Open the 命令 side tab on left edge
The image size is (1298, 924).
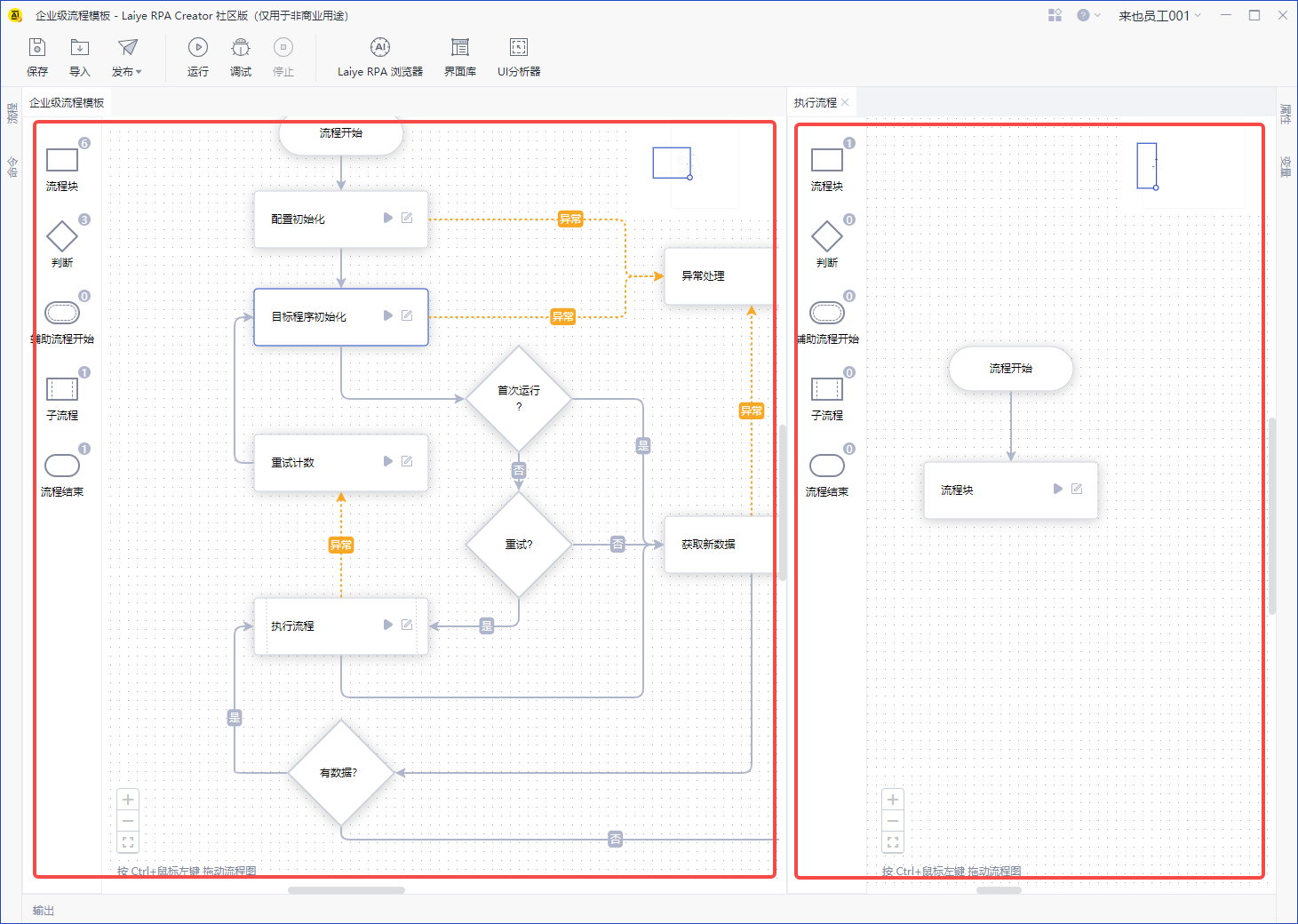[12, 166]
